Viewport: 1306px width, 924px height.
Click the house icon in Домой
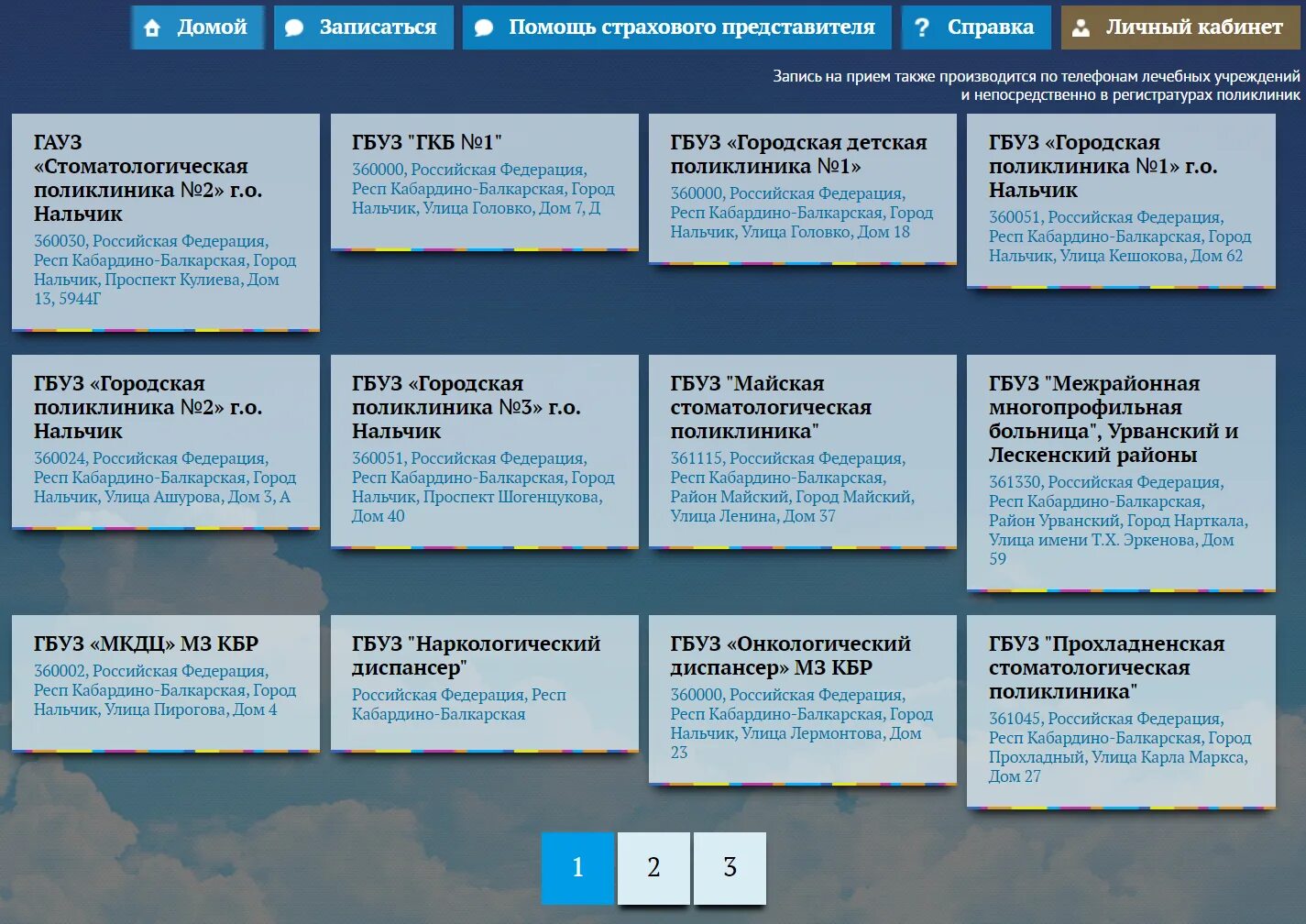tap(152, 28)
